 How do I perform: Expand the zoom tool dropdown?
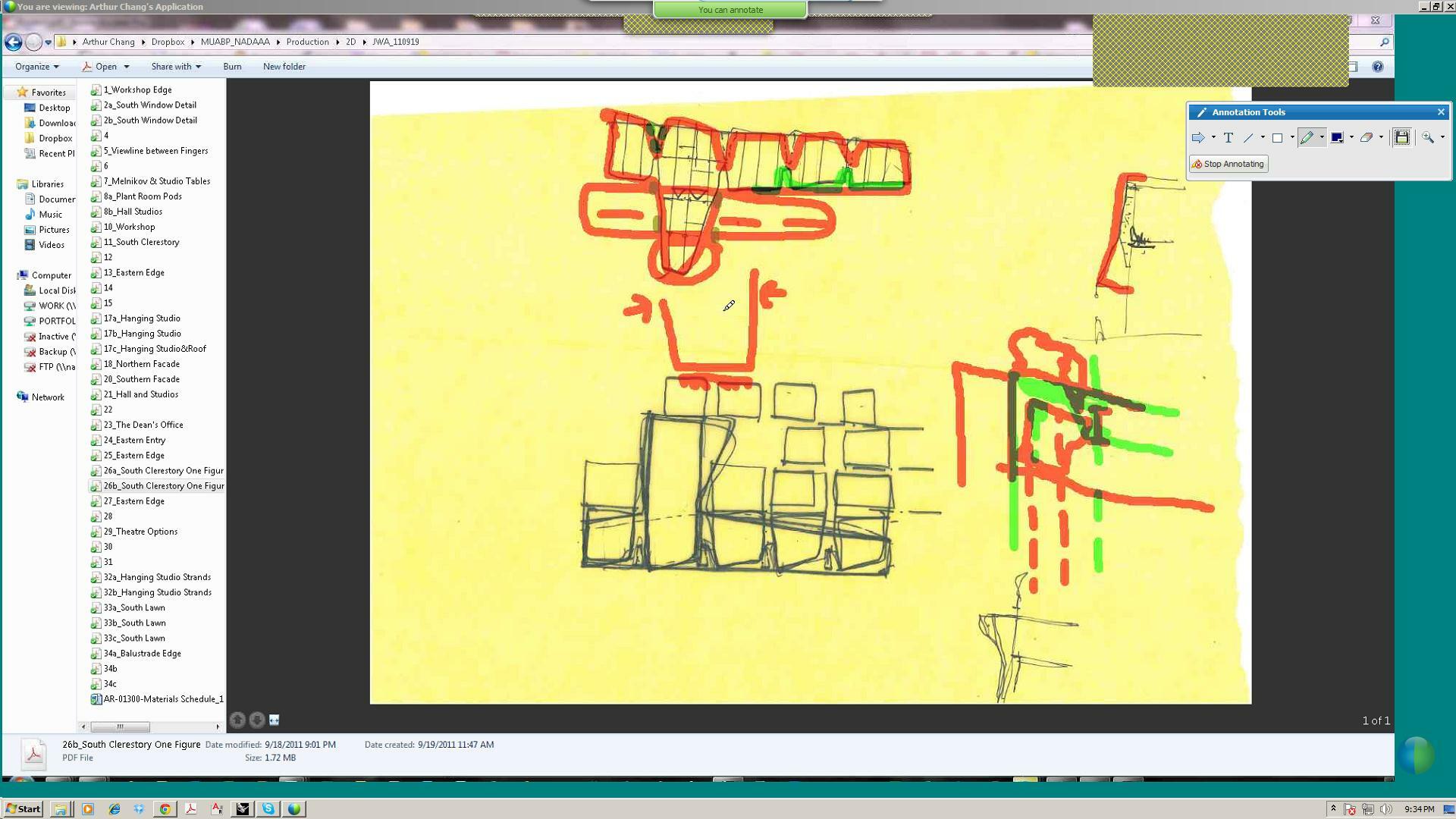[x=1442, y=137]
